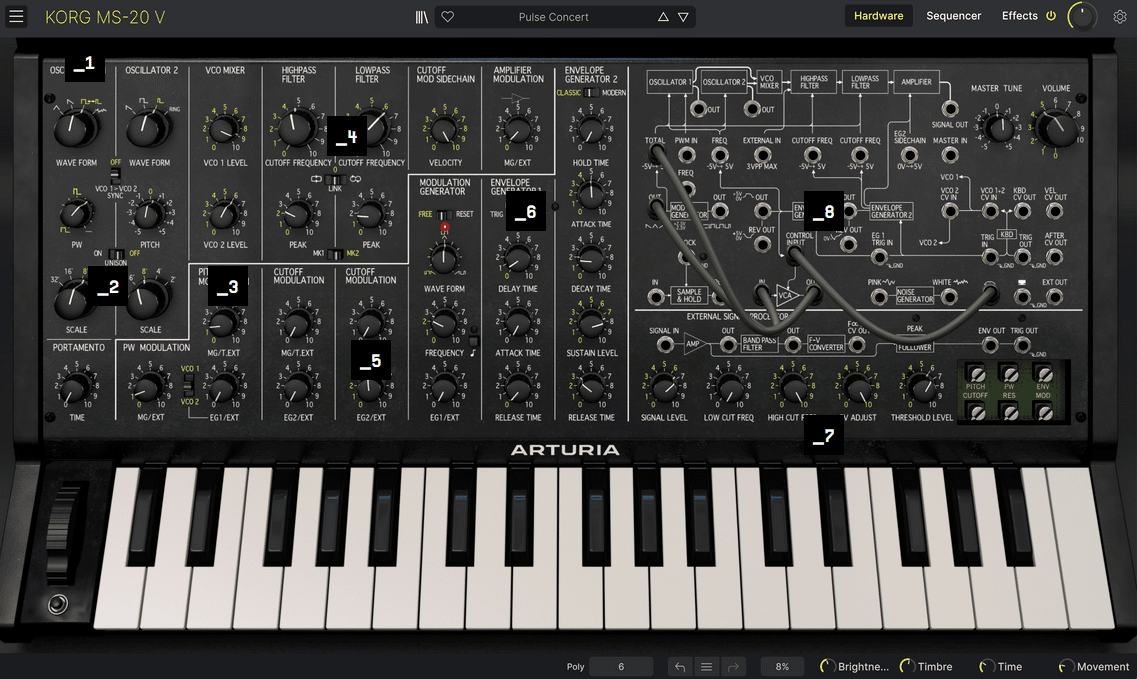Click the PW Modulation MG/EXT knob
The width and height of the screenshot is (1137, 679).
click(x=149, y=389)
